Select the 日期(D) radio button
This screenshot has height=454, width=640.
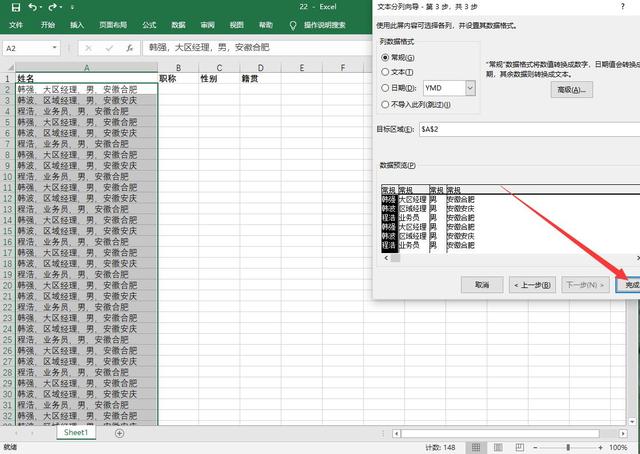click(385, 88)
